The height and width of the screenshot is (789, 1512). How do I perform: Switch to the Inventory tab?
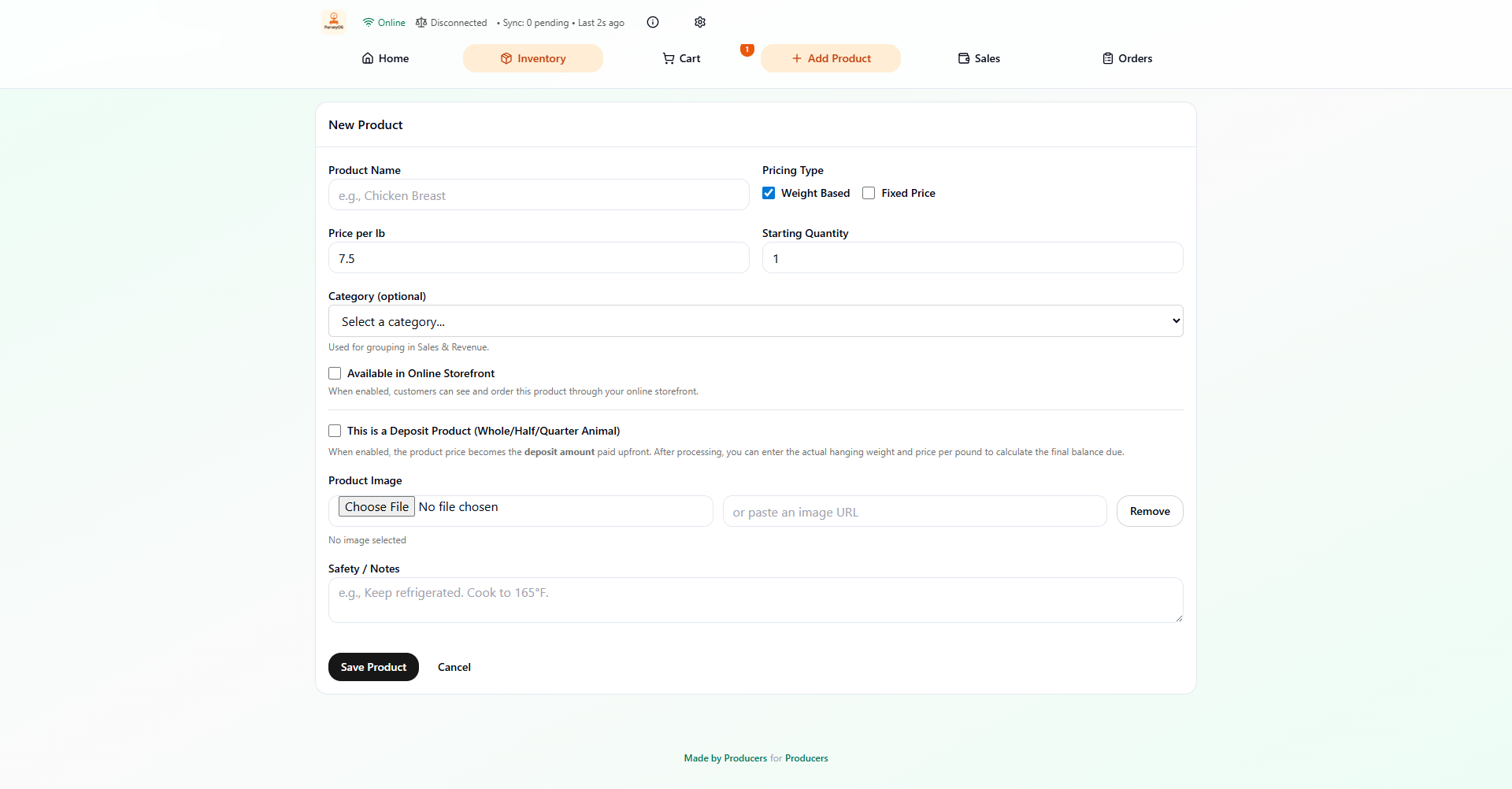[533, 58]
